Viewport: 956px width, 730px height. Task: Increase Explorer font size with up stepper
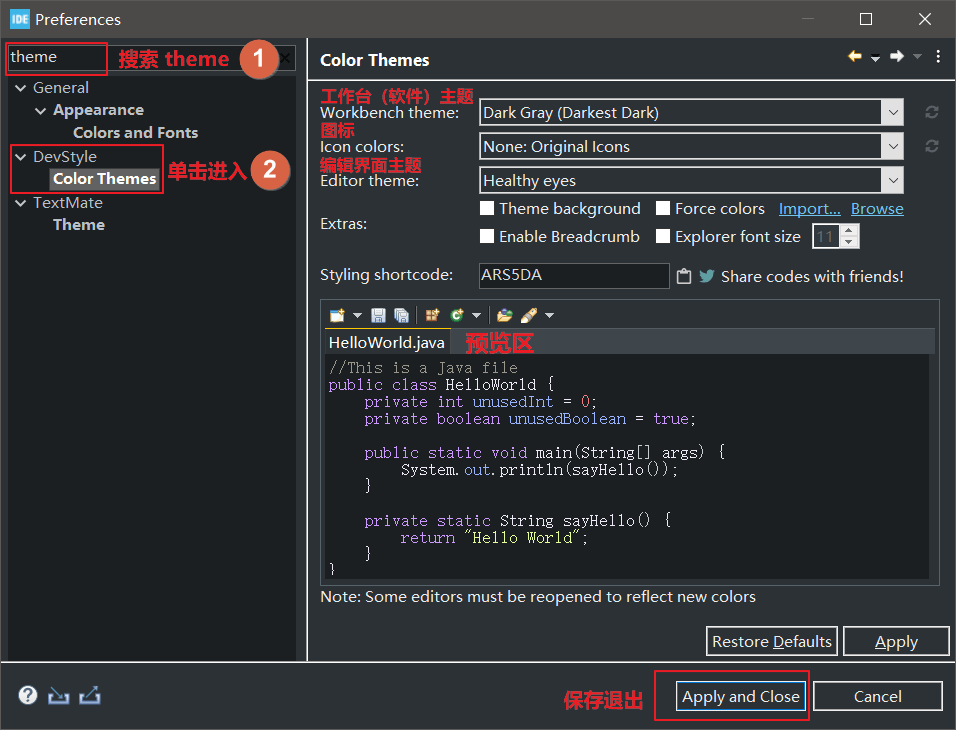[x=849, y=231]
